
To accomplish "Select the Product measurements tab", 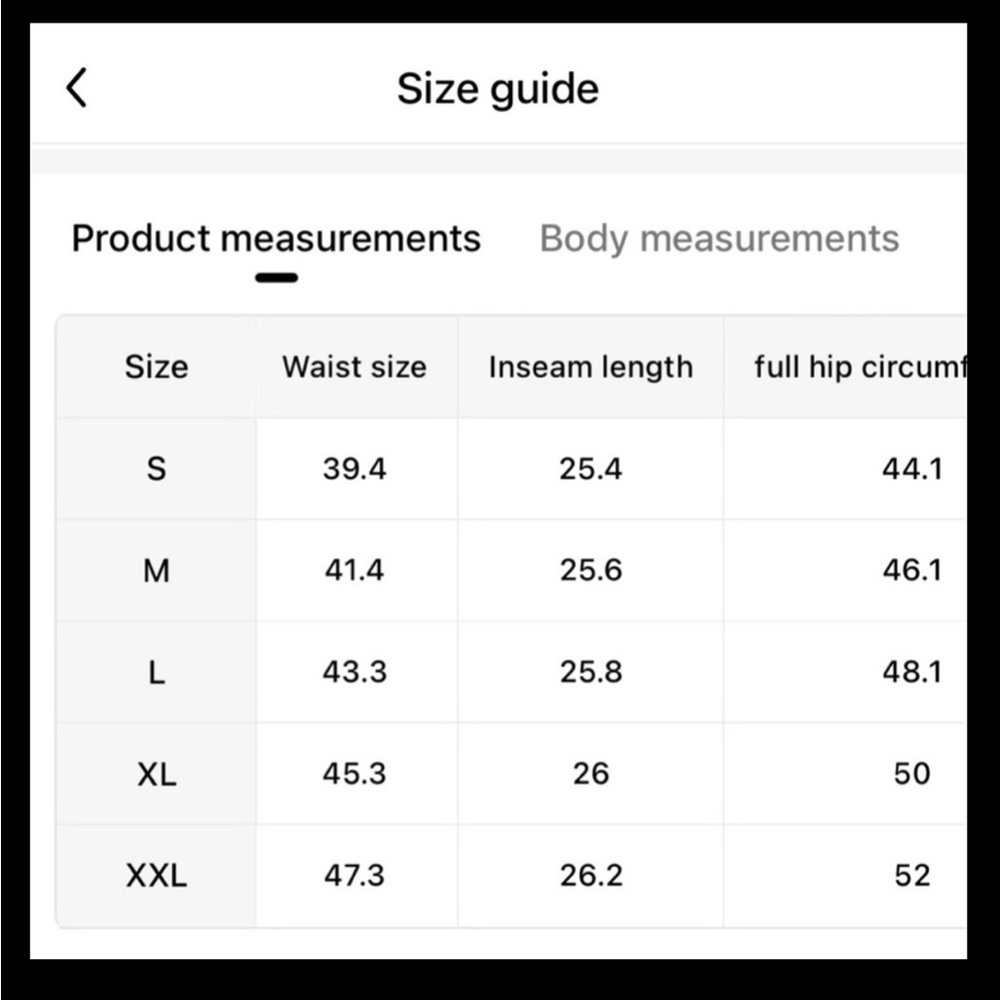I will coord(276,239).
